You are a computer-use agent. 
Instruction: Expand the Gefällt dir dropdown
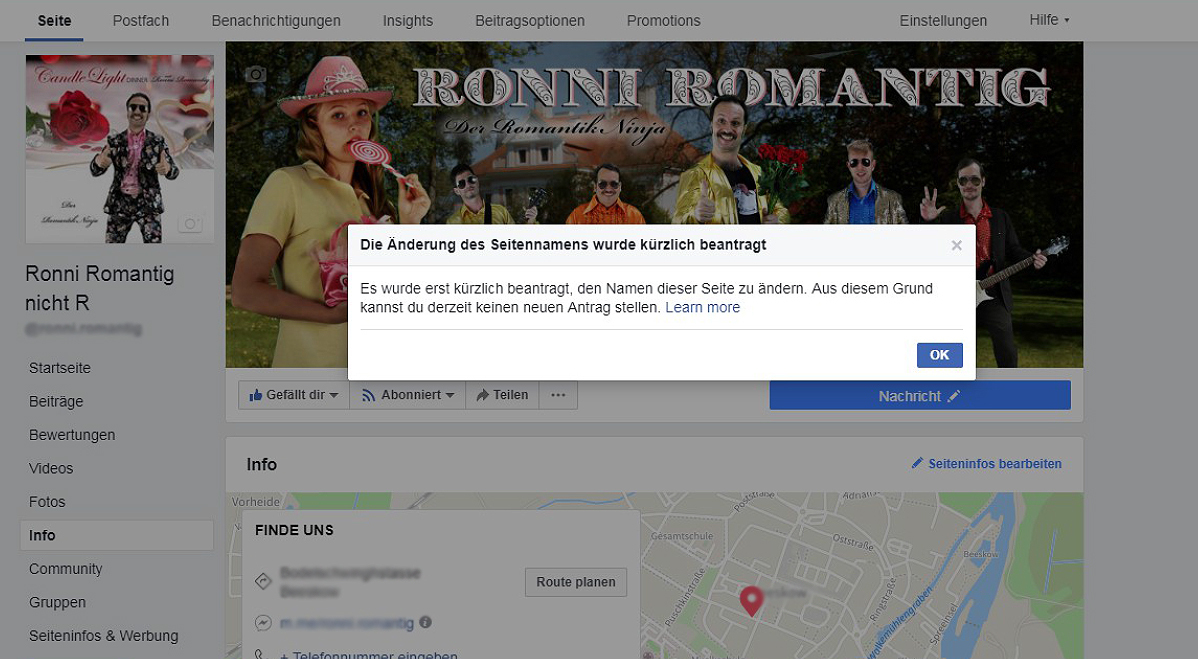coord(294,395)
